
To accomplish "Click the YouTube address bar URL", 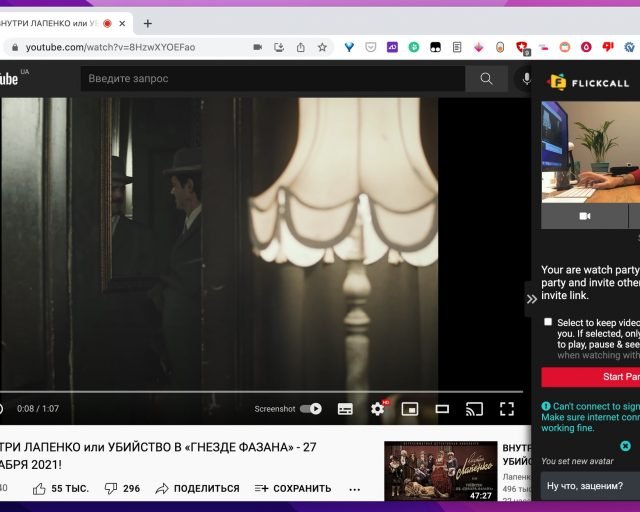I will coord(111,47).
